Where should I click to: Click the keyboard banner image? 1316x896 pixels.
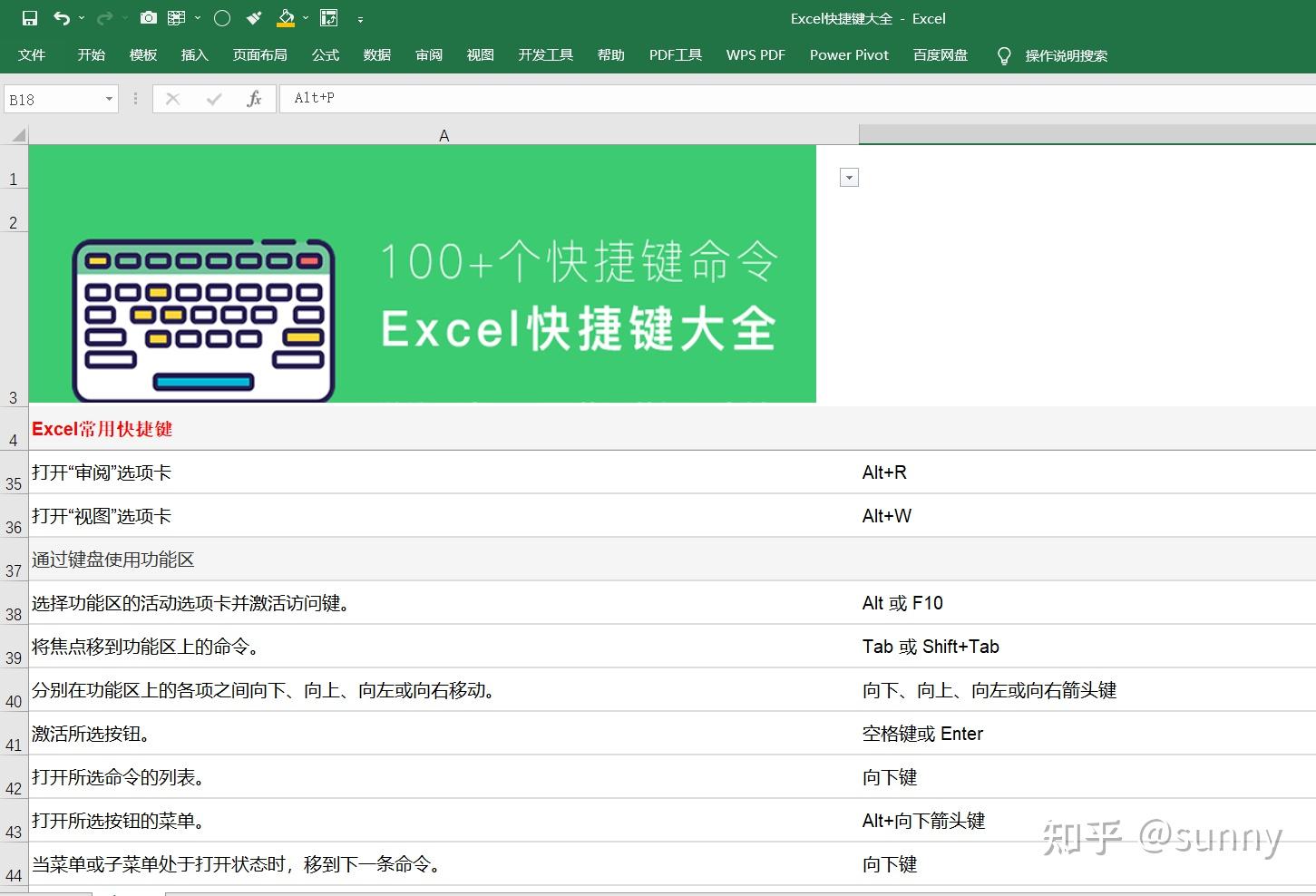click(423, 274)
